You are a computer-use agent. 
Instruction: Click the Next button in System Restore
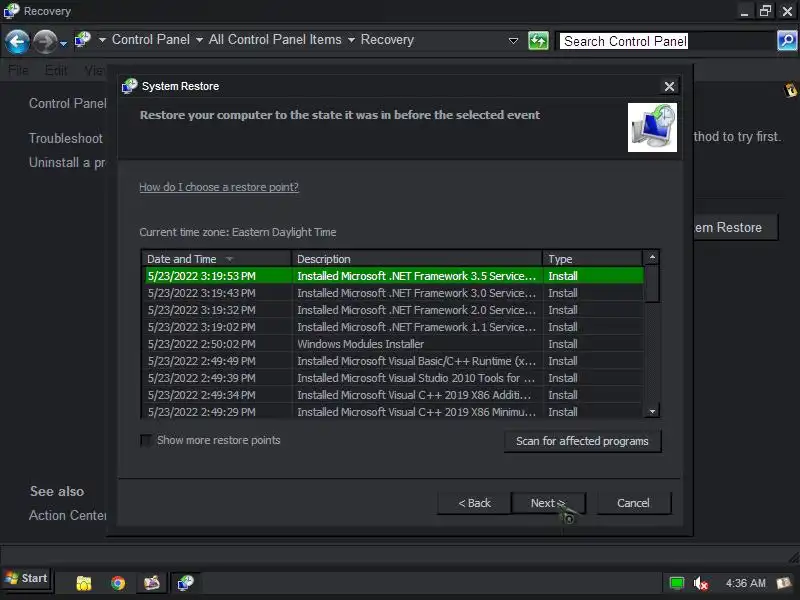point(547,503)
